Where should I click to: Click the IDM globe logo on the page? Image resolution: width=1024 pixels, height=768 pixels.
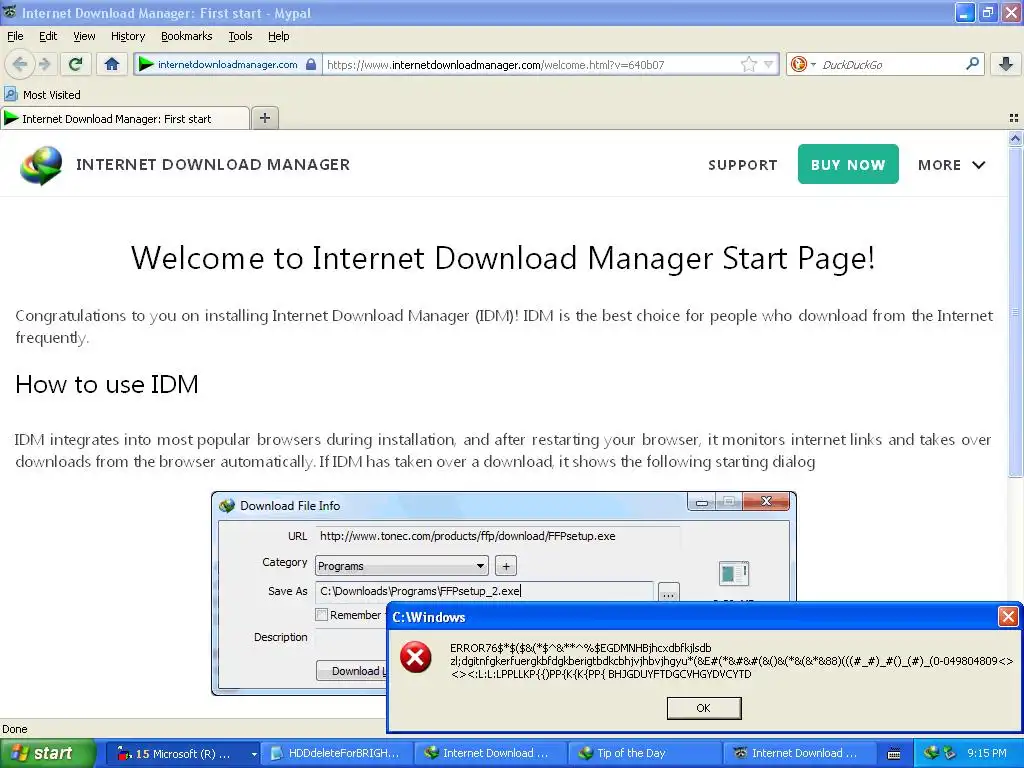pos(41,165)
